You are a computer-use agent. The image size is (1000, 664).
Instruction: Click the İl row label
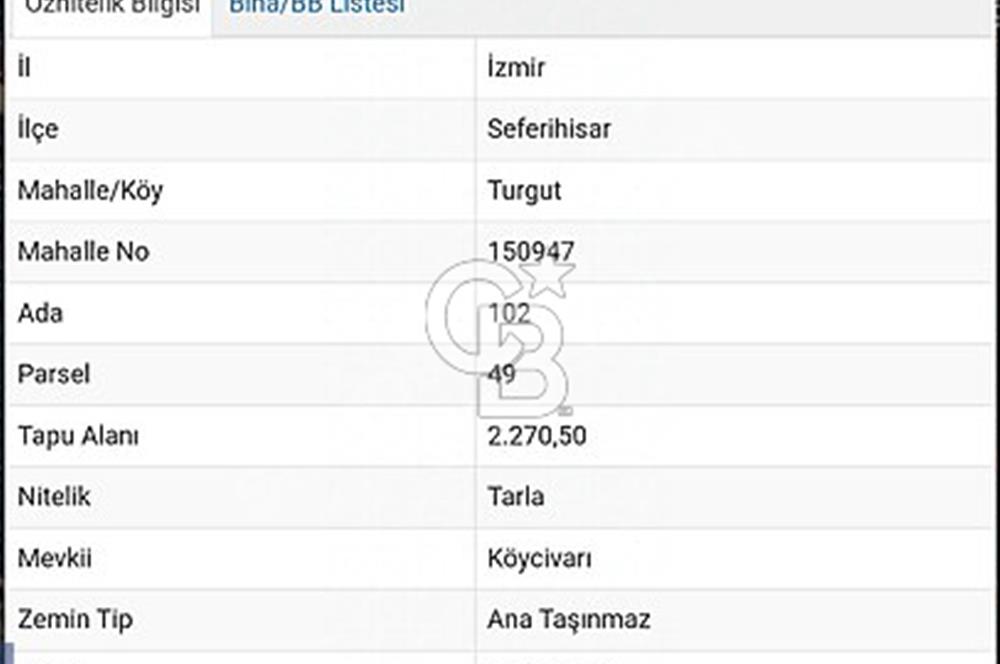click(23, 67)
